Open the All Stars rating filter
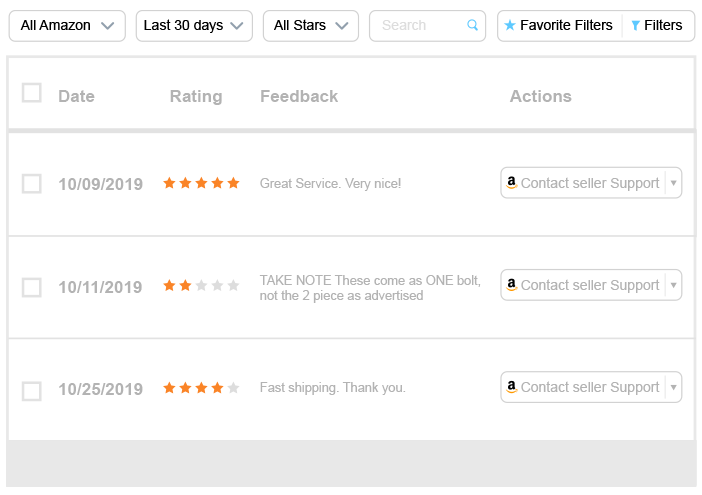702x495 pixels. tap(311, 26)
